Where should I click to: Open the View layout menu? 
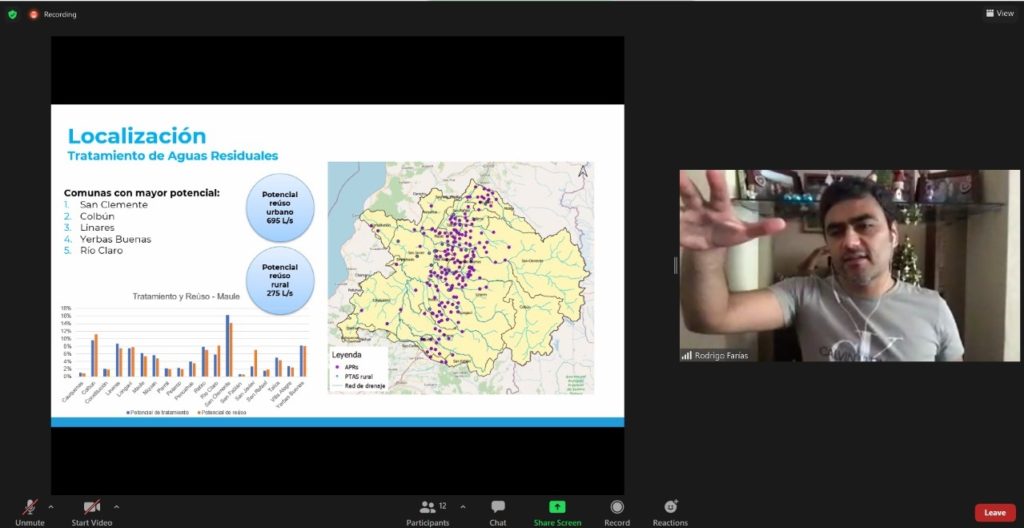click(999, 14)
